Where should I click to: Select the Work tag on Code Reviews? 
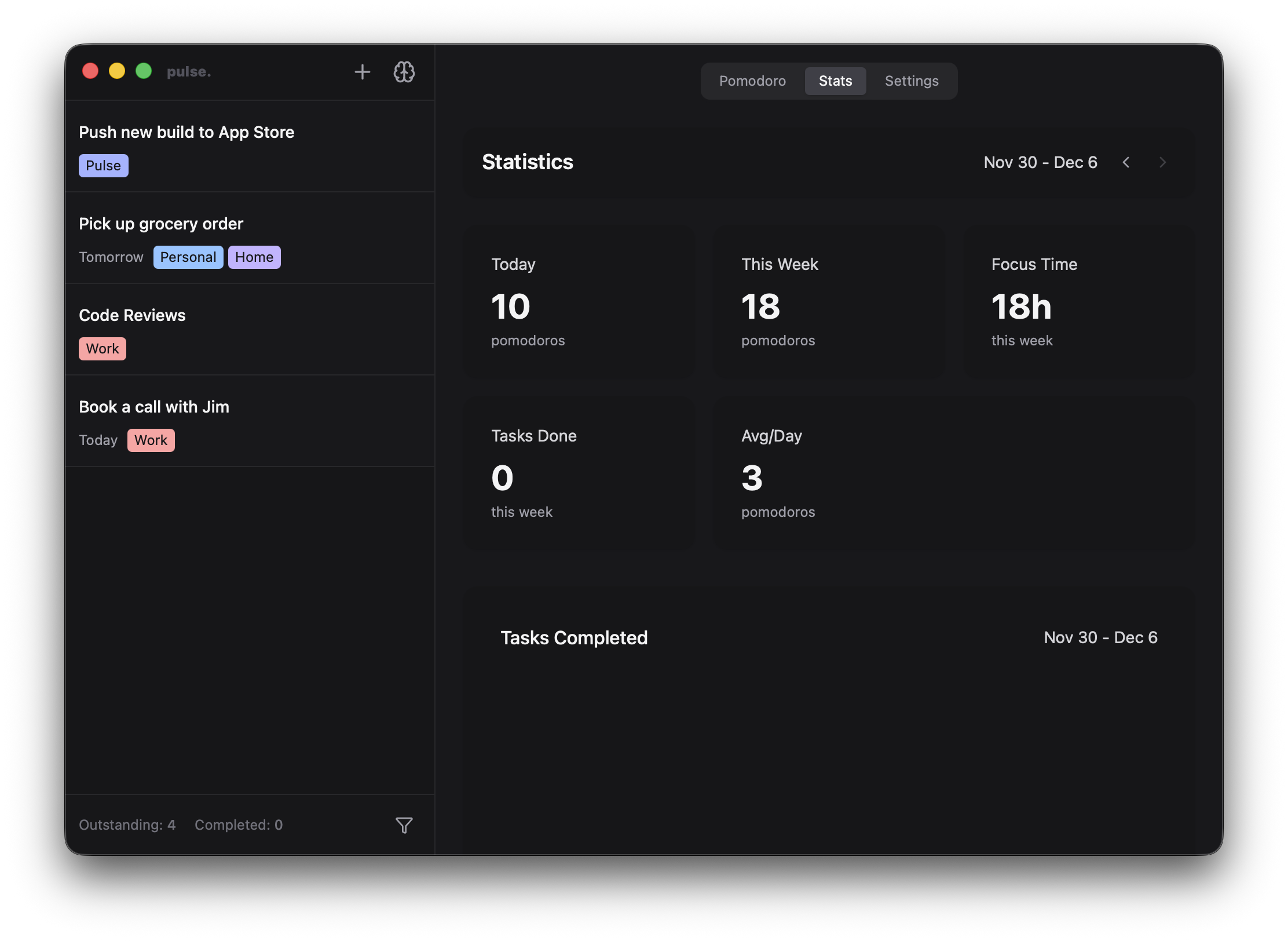[103, 348]
